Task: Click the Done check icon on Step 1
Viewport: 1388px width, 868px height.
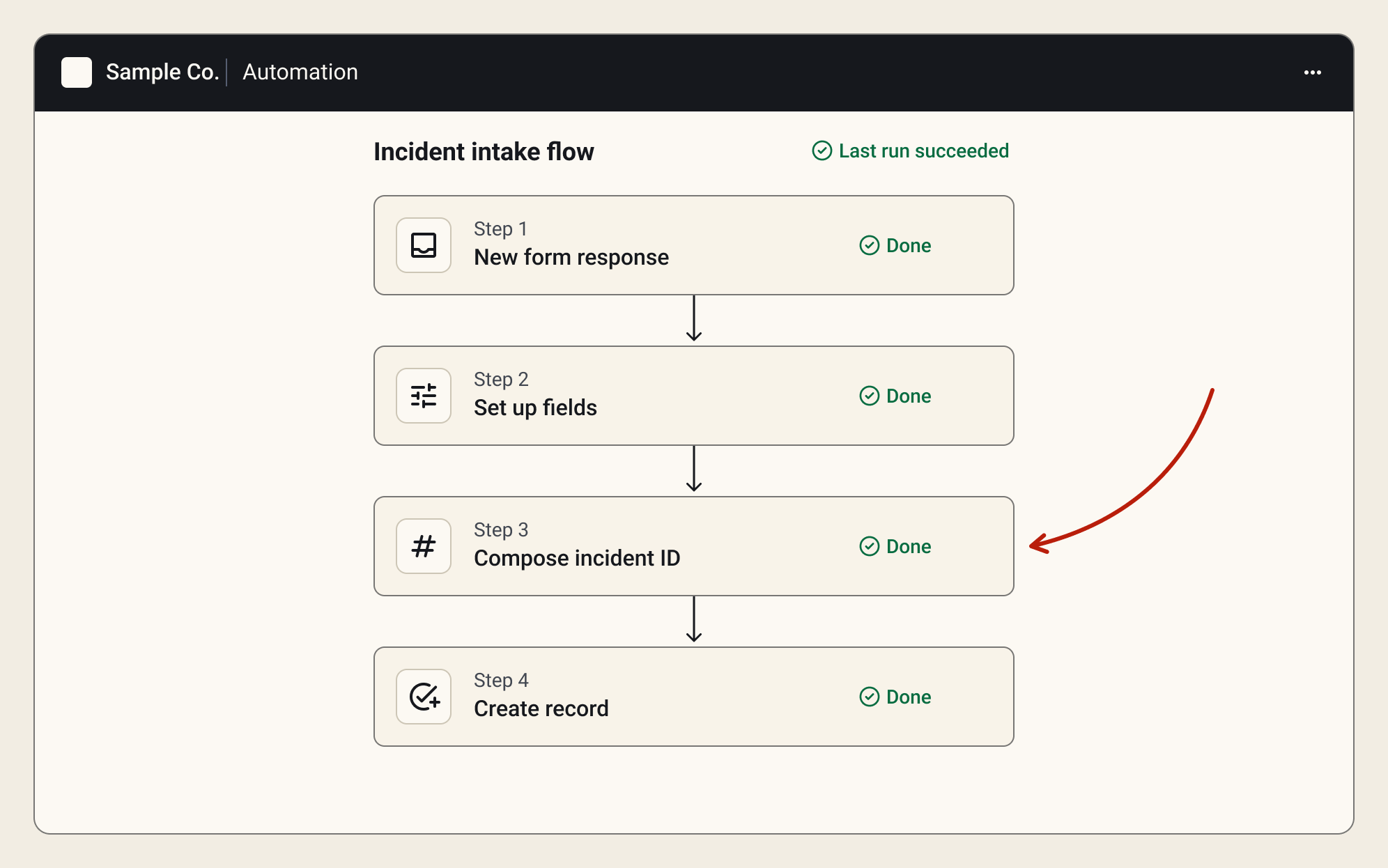Action: 870,245
